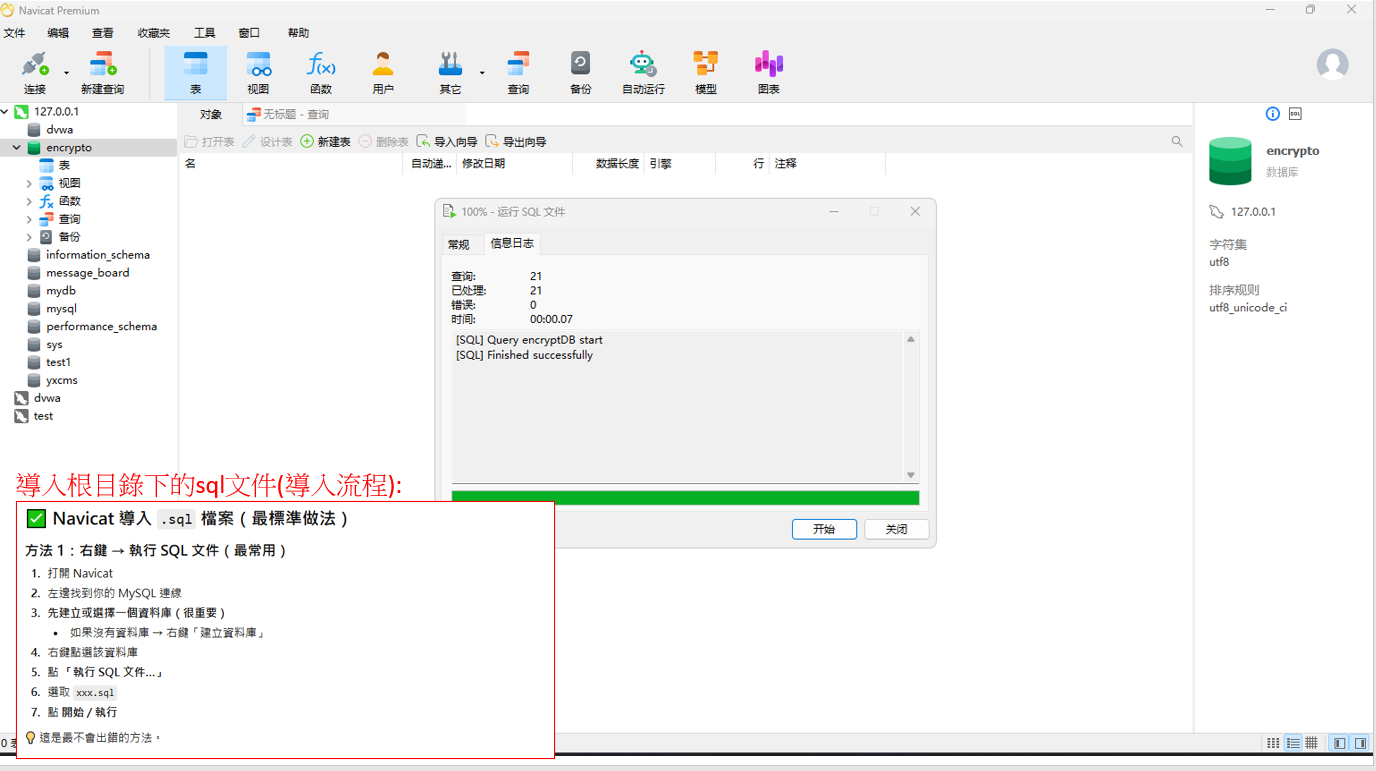Screen dimensions: 1376x771
Task: Click the Function (函数) toolbar icon
Action: click(320, 73)
